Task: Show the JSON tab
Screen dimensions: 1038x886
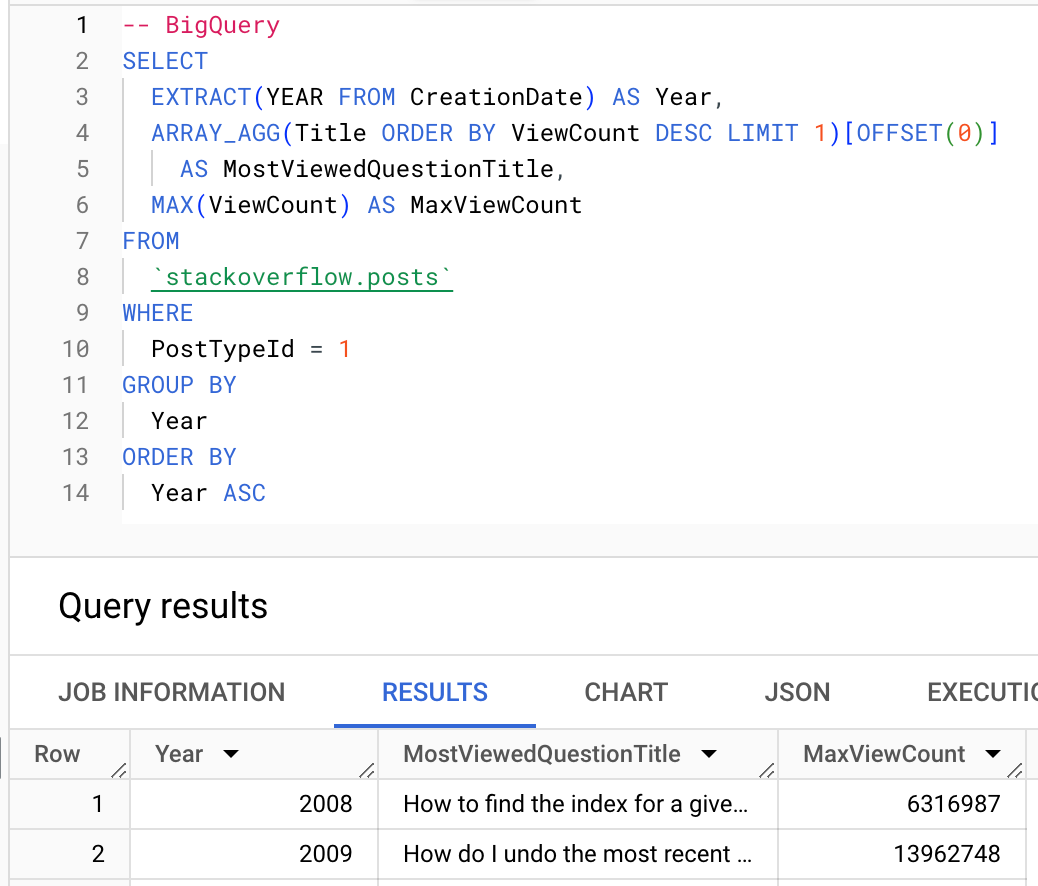Action: click(x=797, y=692)
